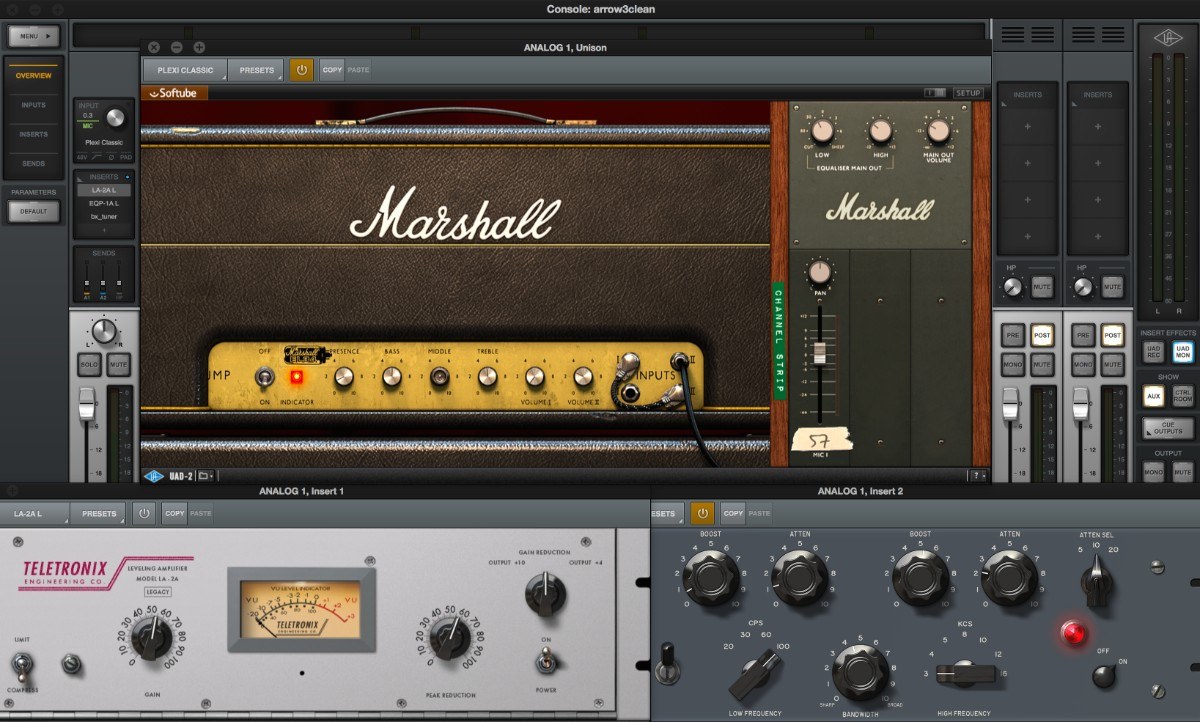The width and height of the screenshot is (1200, 722).
Task: Click the LA-2A power icon in Insert 1
Action: [x=144, y=513]
